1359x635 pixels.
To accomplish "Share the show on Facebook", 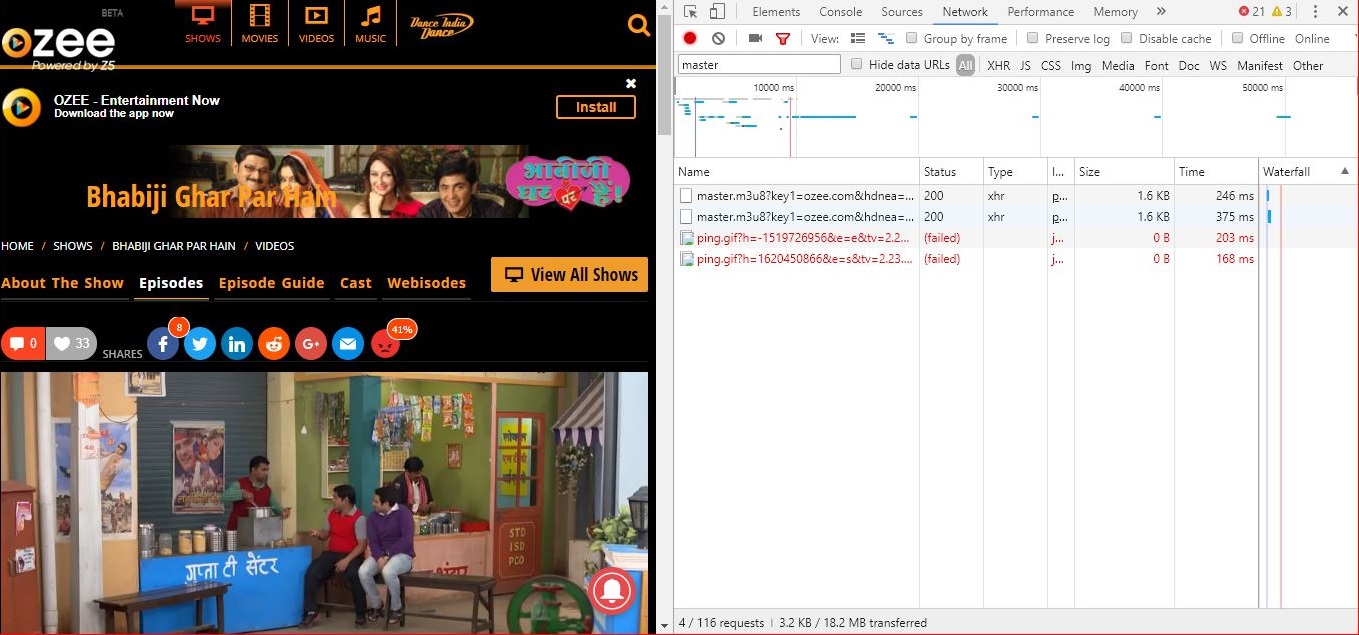I will coord(163,343).
